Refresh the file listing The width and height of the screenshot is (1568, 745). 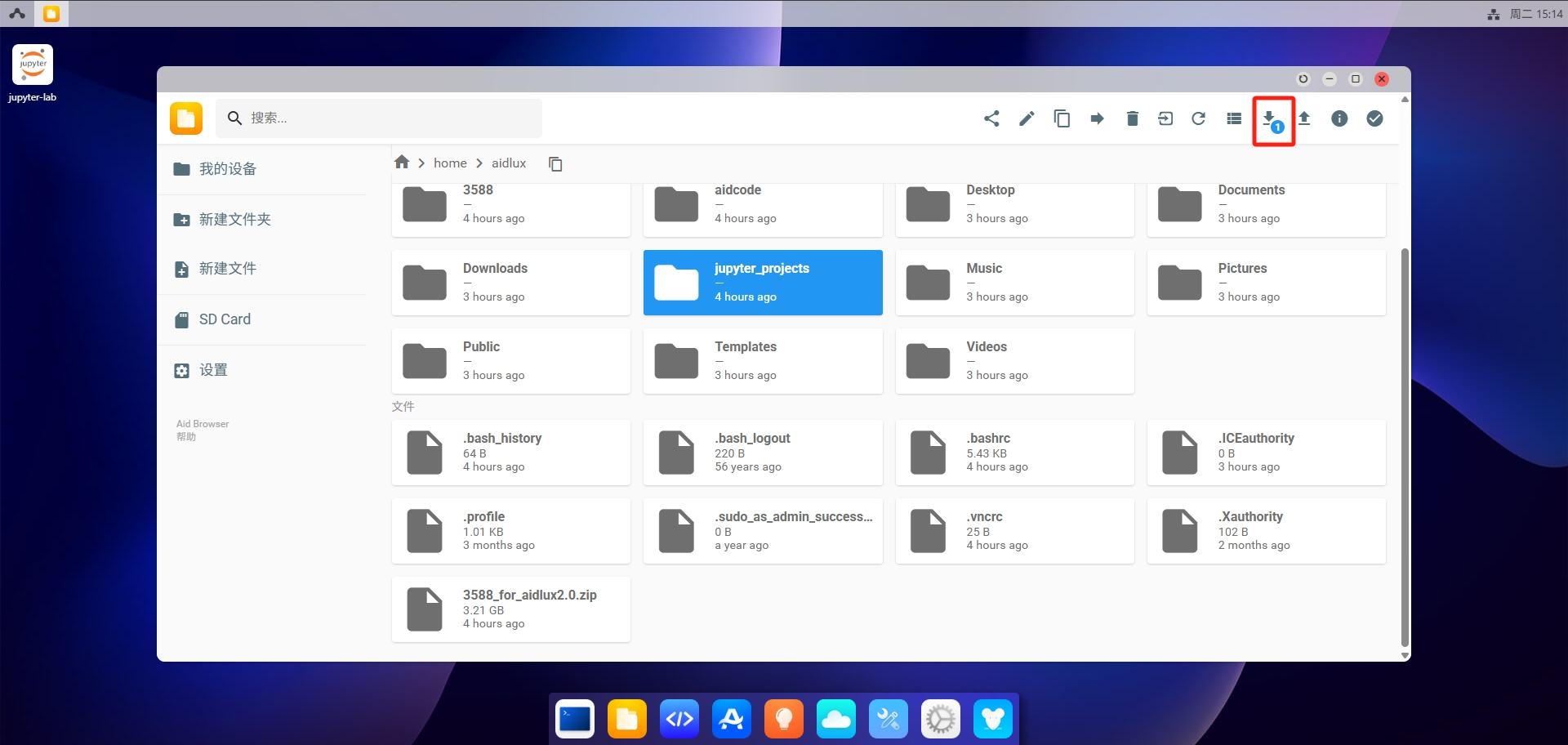(1199, 118)
